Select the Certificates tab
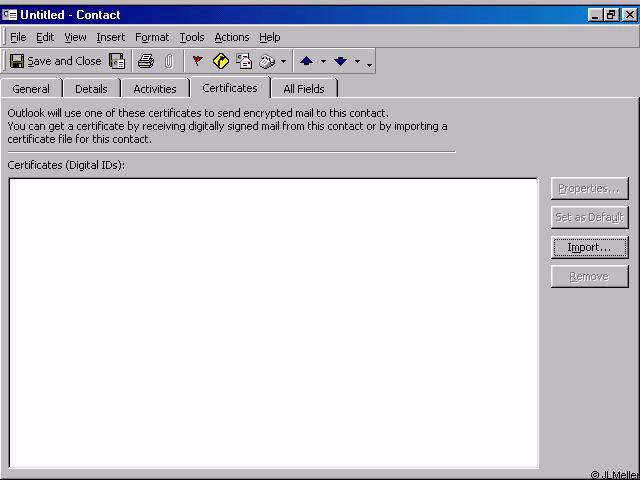The image size is (640, 480). click(230, 88)
